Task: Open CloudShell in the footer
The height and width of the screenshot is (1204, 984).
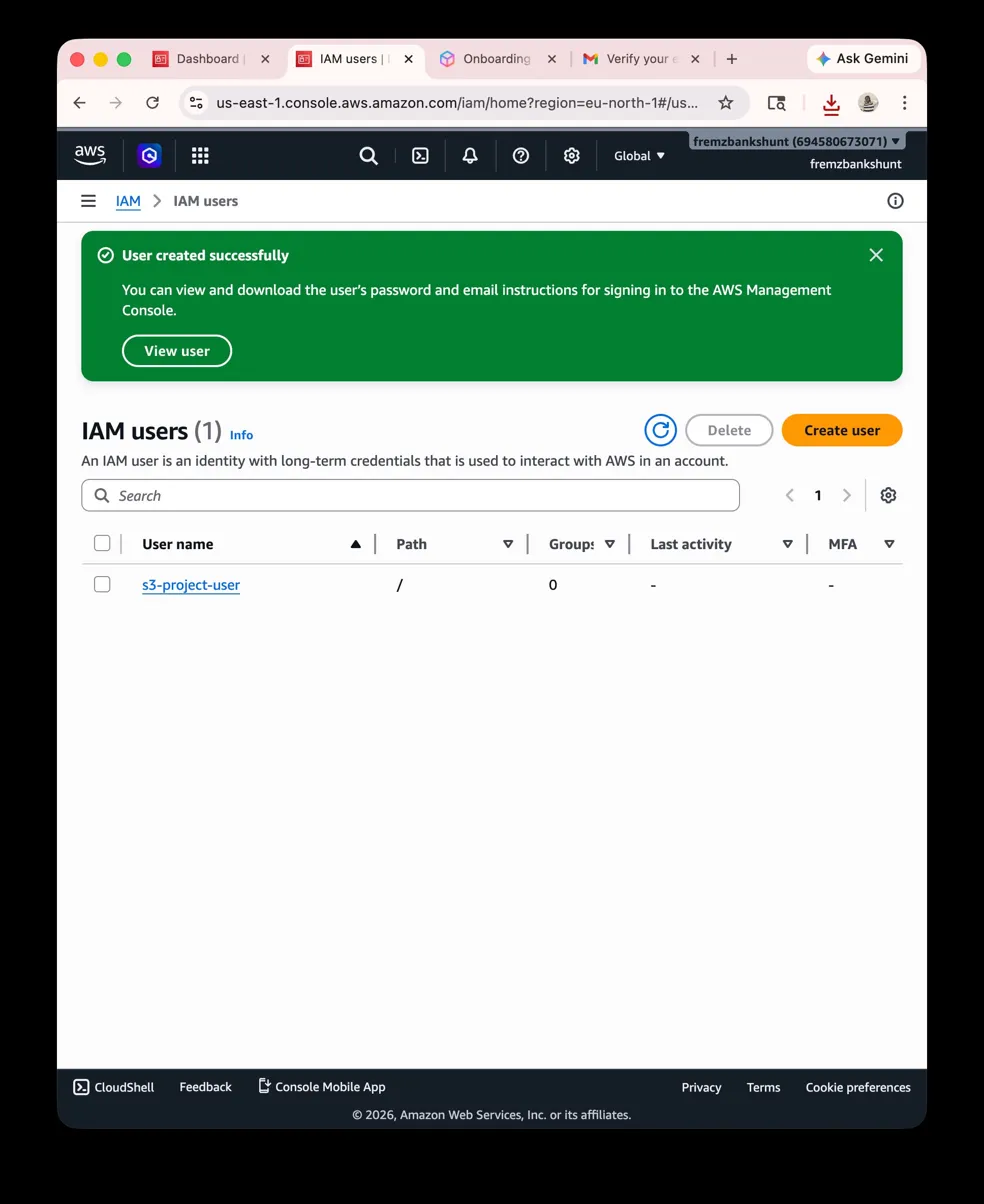Action: pos(114,1087)
